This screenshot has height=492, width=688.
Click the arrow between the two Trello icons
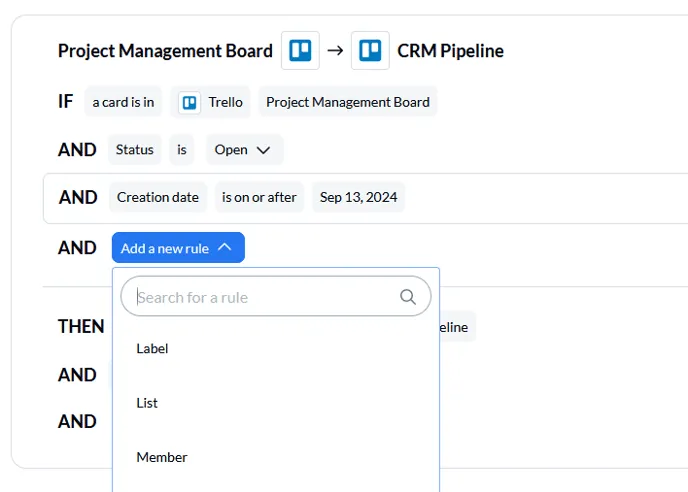pos(335,51)
